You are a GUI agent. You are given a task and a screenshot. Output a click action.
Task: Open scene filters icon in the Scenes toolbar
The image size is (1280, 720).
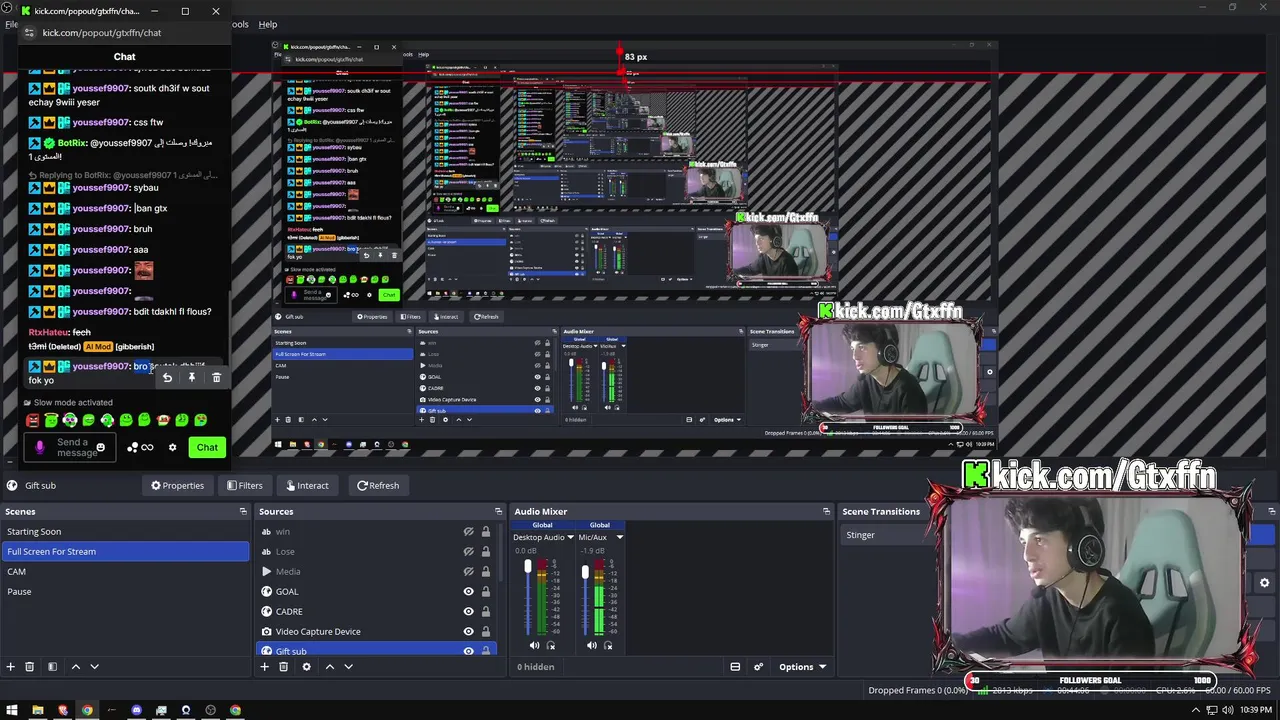52,667
